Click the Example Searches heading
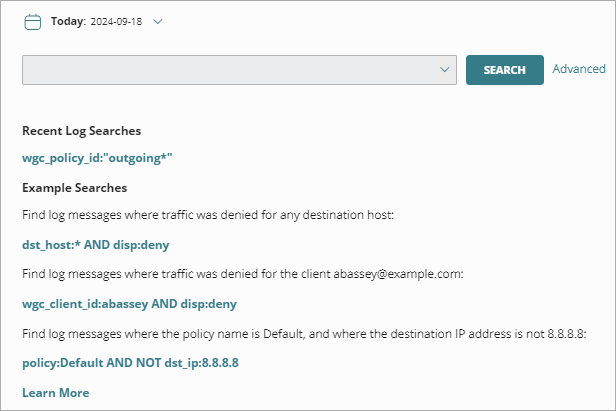 [x=74, y=187]
